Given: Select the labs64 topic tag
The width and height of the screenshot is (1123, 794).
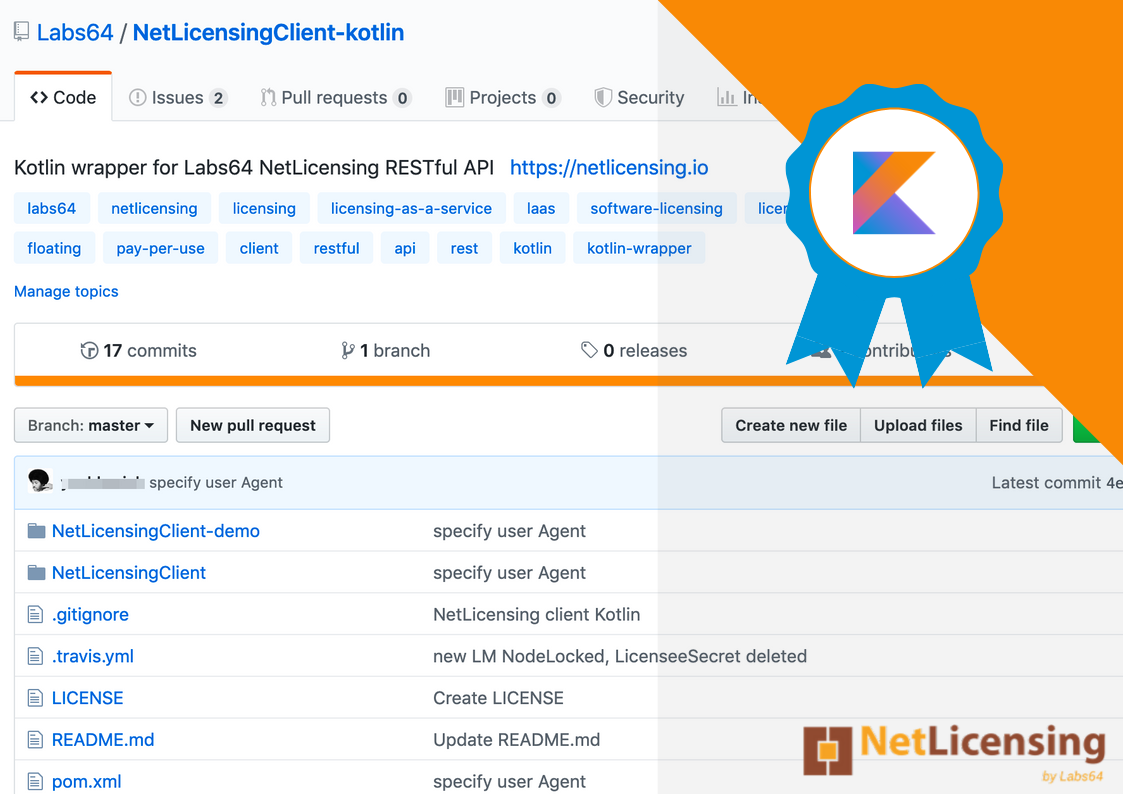Looking at the screenshot, I should click(x=52, y=208).
